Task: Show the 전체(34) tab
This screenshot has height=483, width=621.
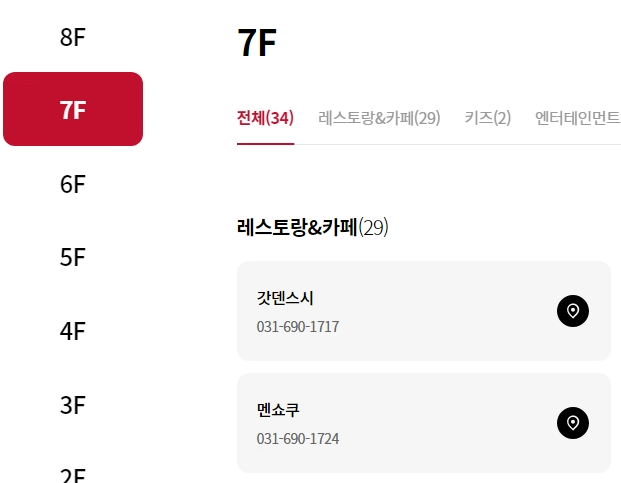Action: coord(265,118)
